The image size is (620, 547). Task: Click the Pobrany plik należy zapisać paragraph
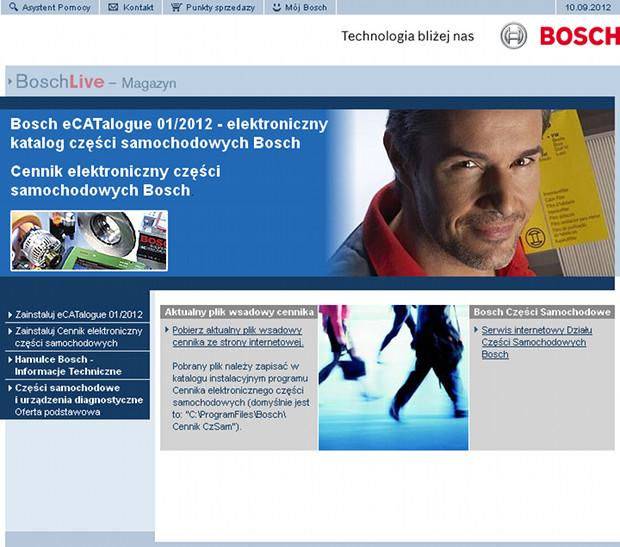coord(240,396)
